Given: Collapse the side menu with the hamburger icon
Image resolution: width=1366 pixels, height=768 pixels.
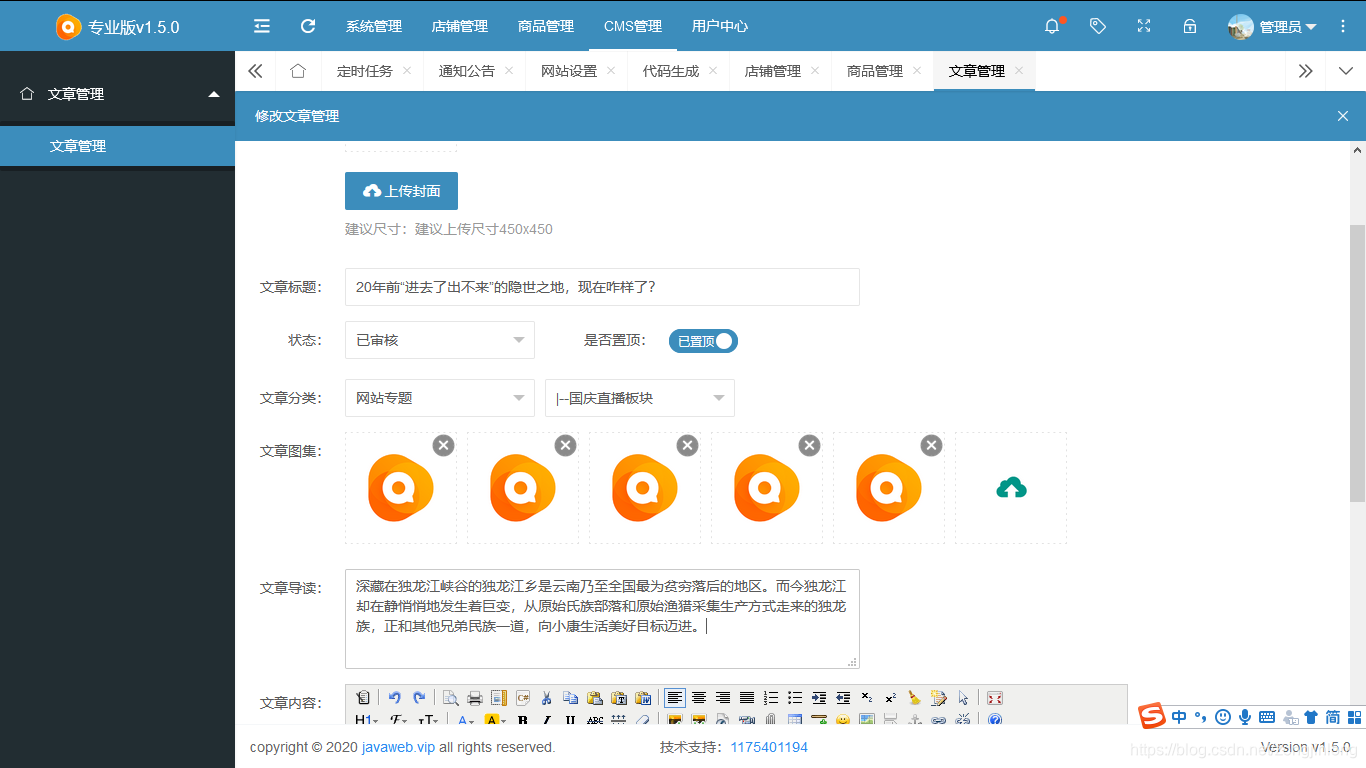Looking at the screenshot, I should click(x=262, y=26).
